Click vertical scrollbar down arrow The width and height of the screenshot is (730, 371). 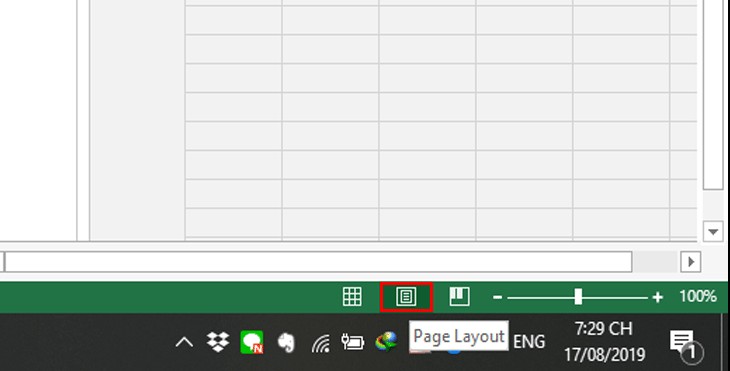click(713, 231)
